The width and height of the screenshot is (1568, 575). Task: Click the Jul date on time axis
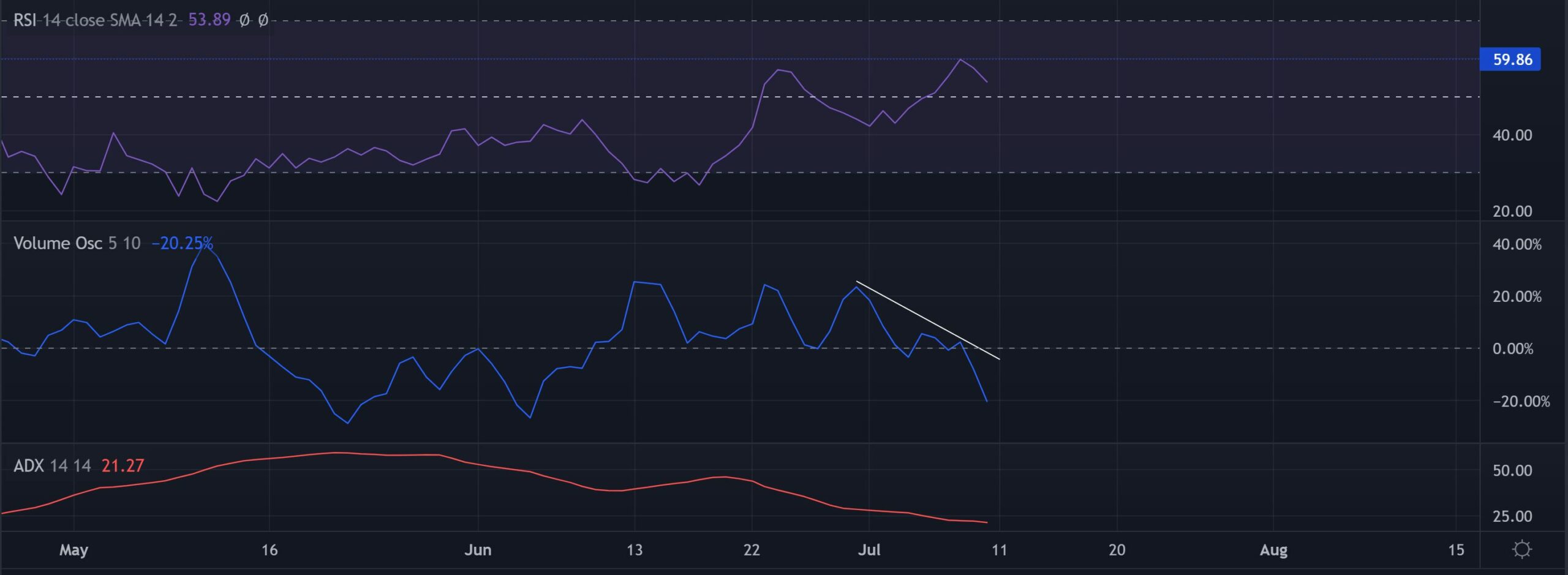point(869,550)
